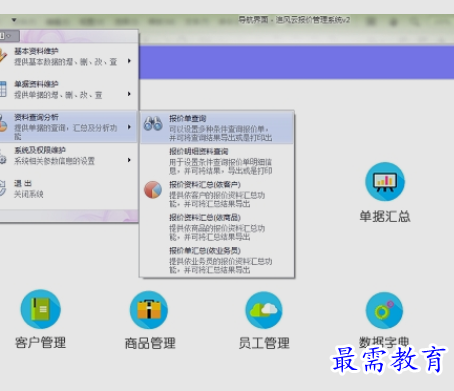Viewport: 454px width, 391px height.
Task: Click the icon beside 基本资料维护
Action: pyautogui.click(x=3, y=56)
